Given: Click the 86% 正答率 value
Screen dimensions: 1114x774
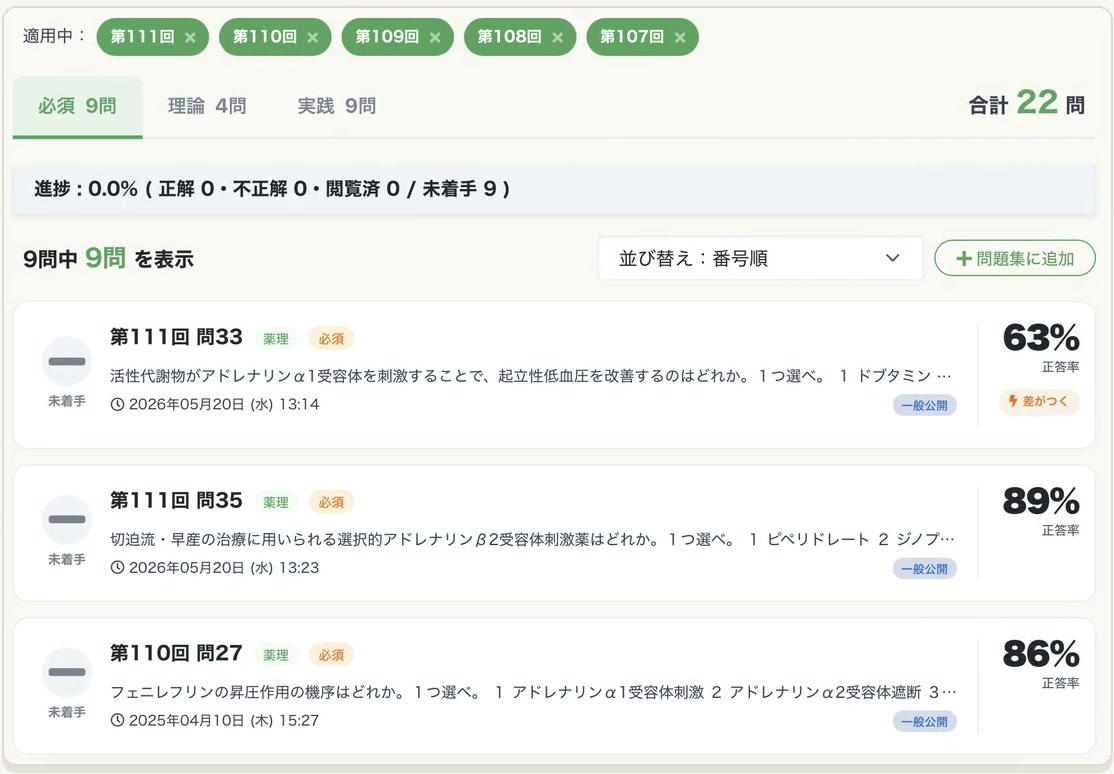Looking at the screenshot, I should [x=1041, y=655].
